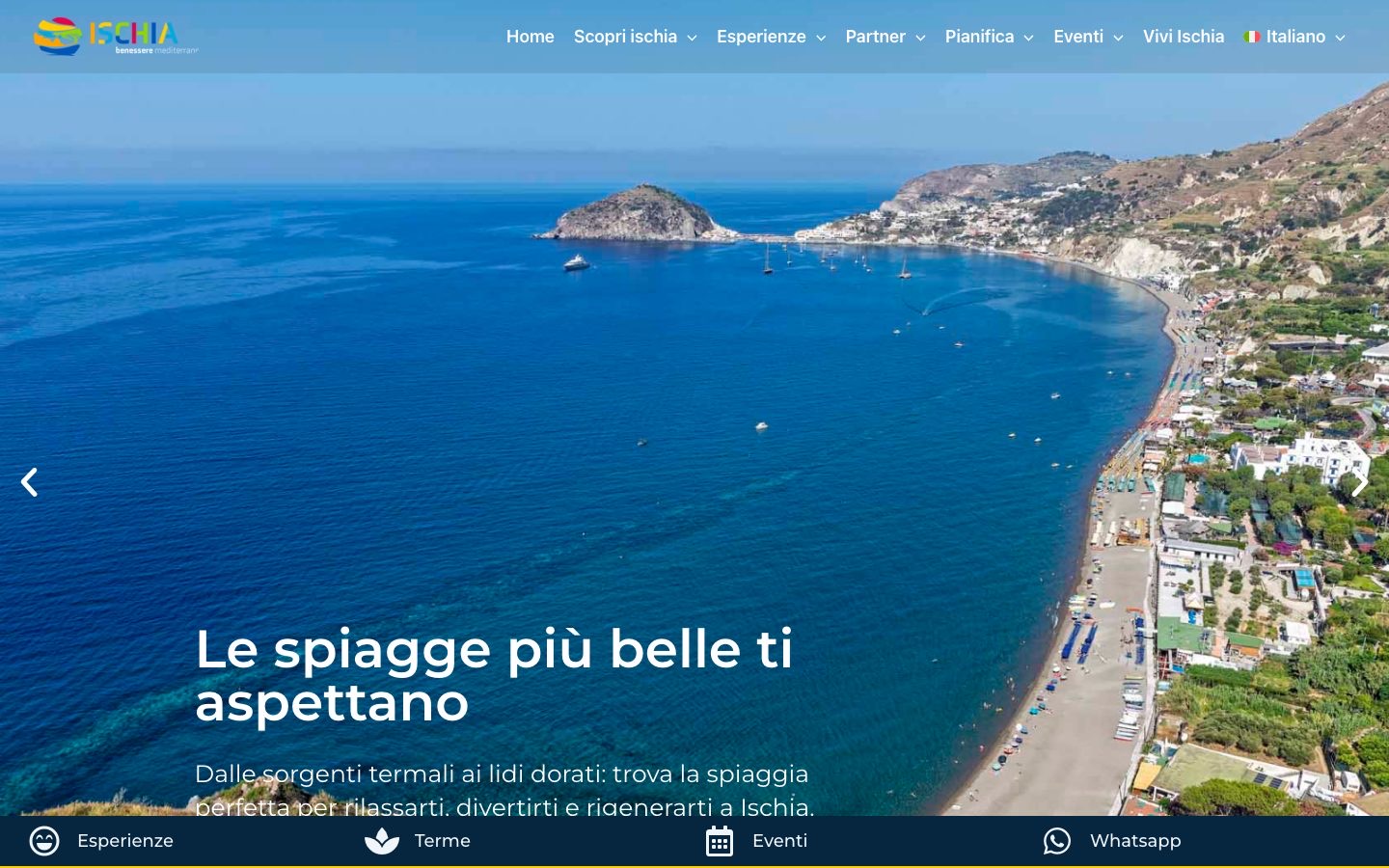Viewport: 1389px width, 868px height.
Task: Expand the Scopri ischia submenu chevron
Action: click(692, 38)
